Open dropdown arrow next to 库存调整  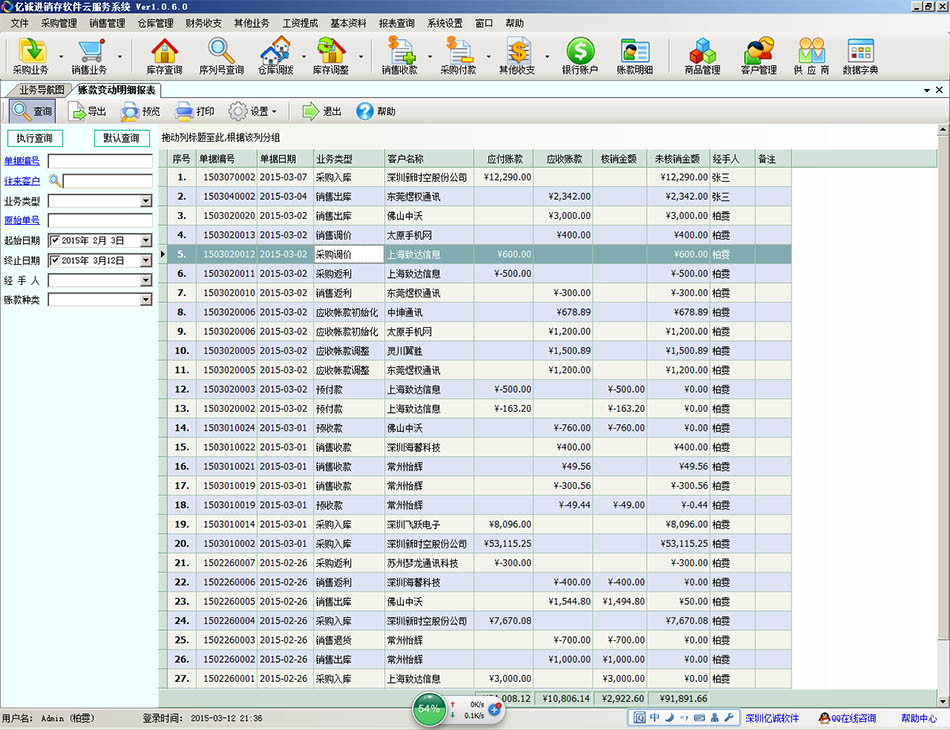(360, 57)
